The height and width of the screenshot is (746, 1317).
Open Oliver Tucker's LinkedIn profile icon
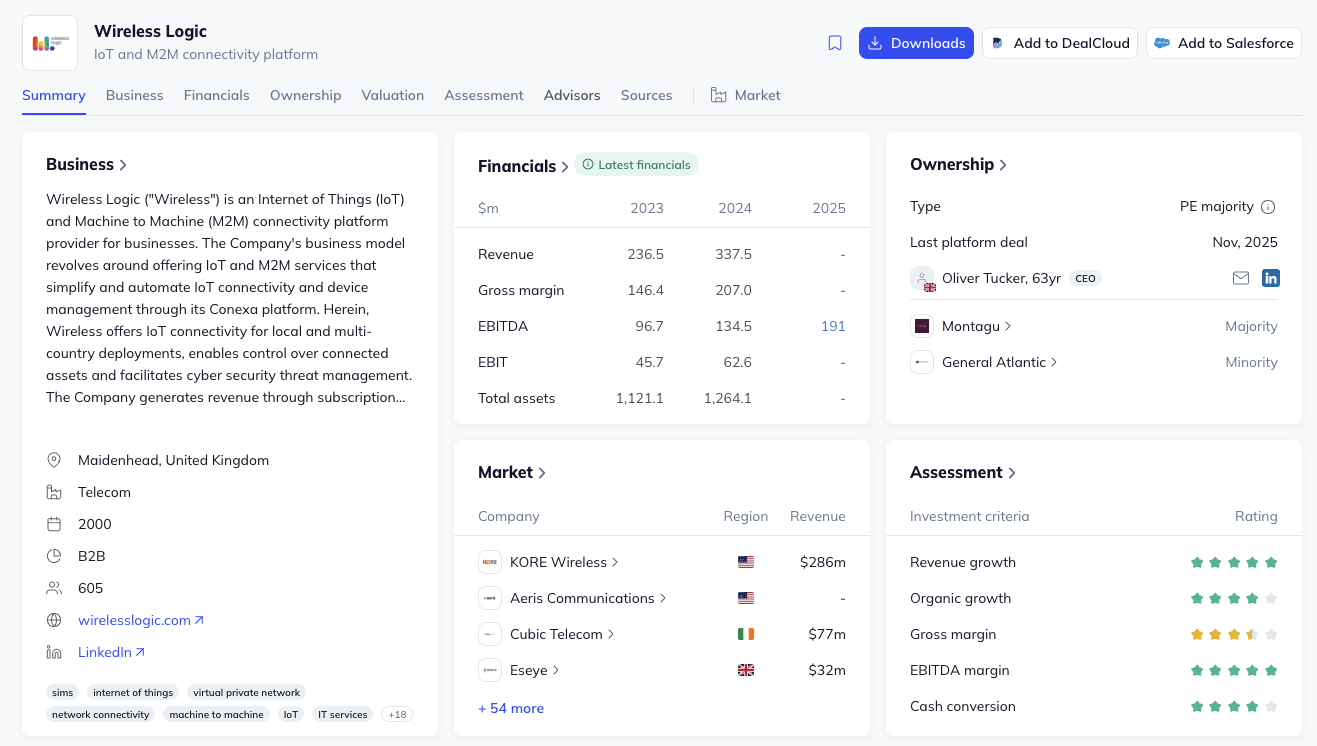[x=1271, y=278]
